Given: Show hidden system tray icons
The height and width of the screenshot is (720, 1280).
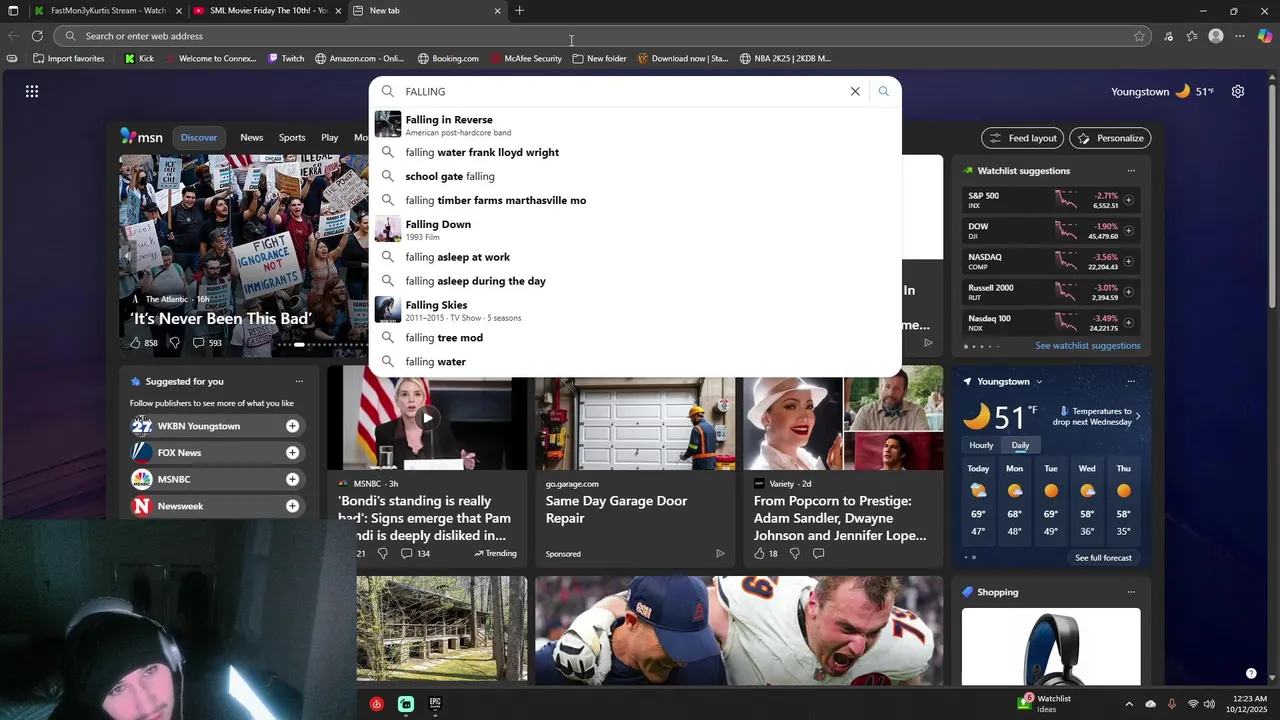Looking at the screenshot, I should (x=1129, y=704).
